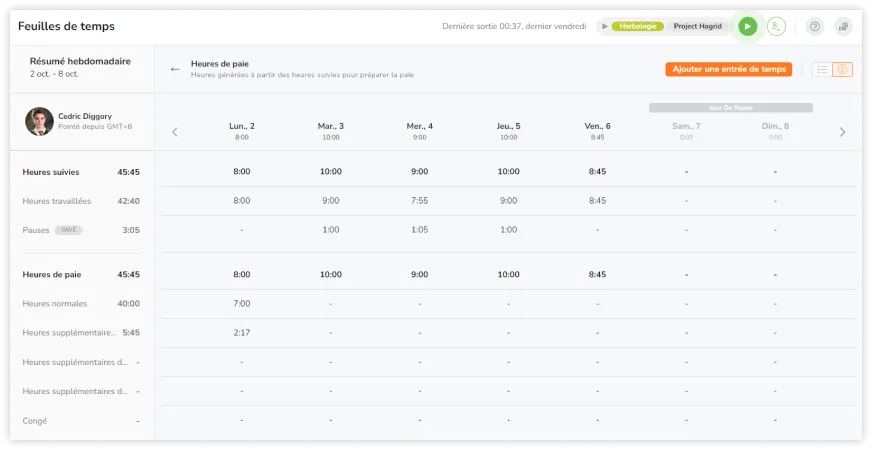
Task: Click Ajouter une entrée de temps button
Action: pyautogui.click(x=729, y=69)
